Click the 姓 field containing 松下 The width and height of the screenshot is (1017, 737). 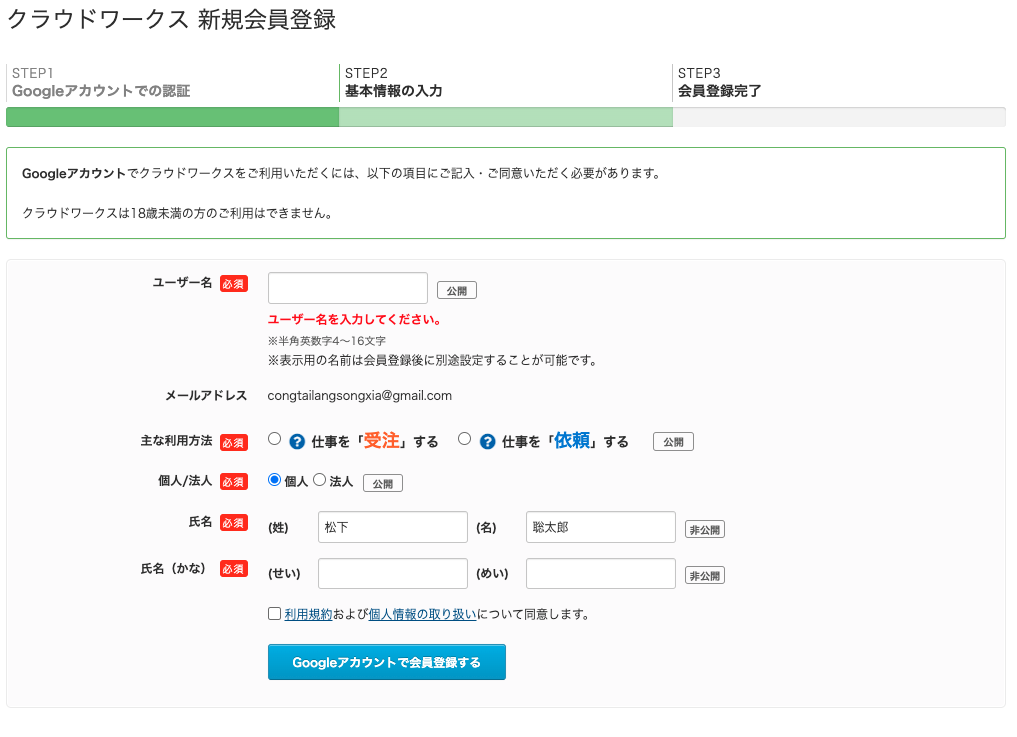(392, 527)
